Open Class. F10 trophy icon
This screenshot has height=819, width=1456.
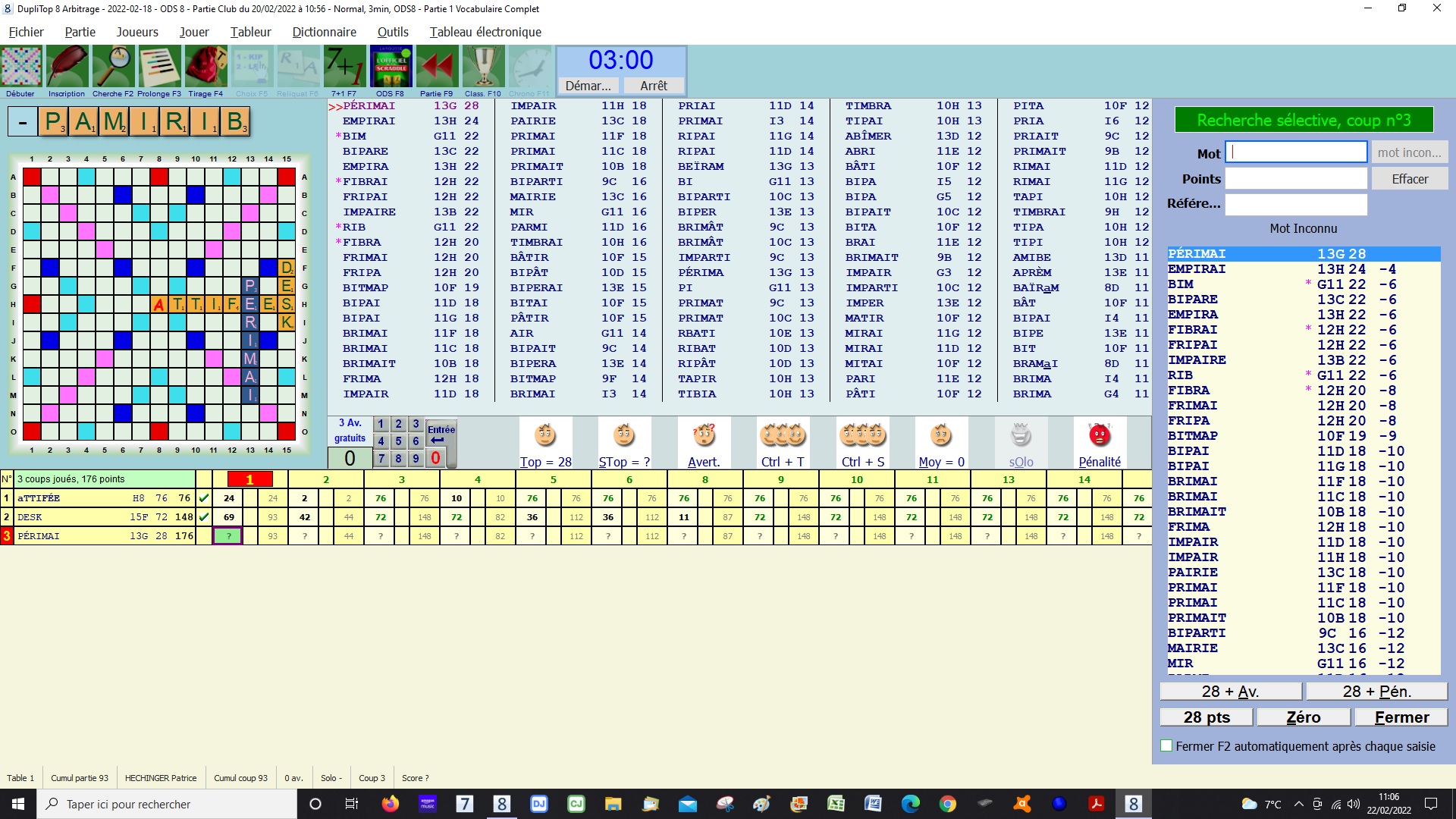(x=483, y=67)
